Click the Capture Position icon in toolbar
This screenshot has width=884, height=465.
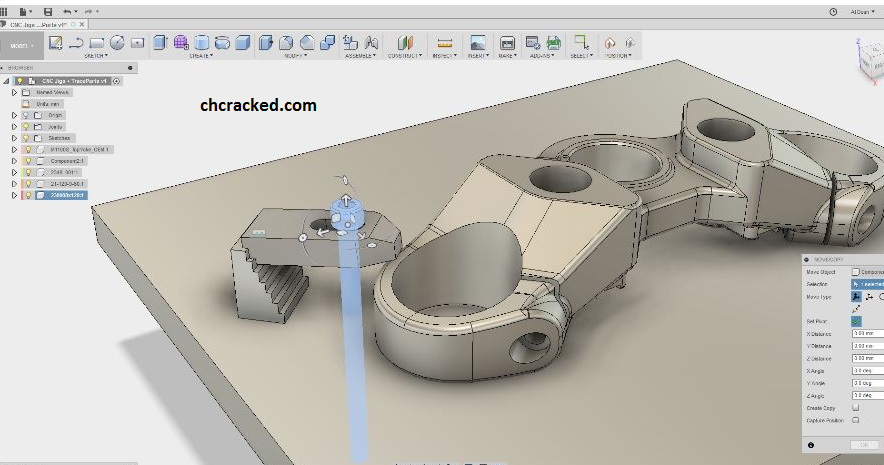click(x=610, y=43)
